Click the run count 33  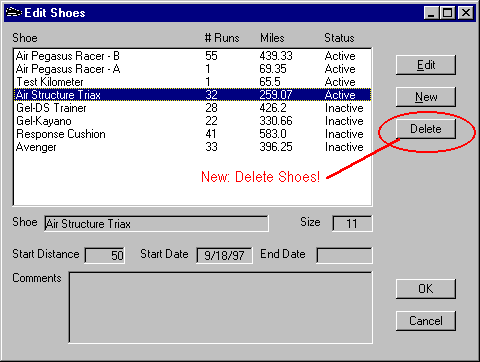pyautogui.click(x=211, y=147)
